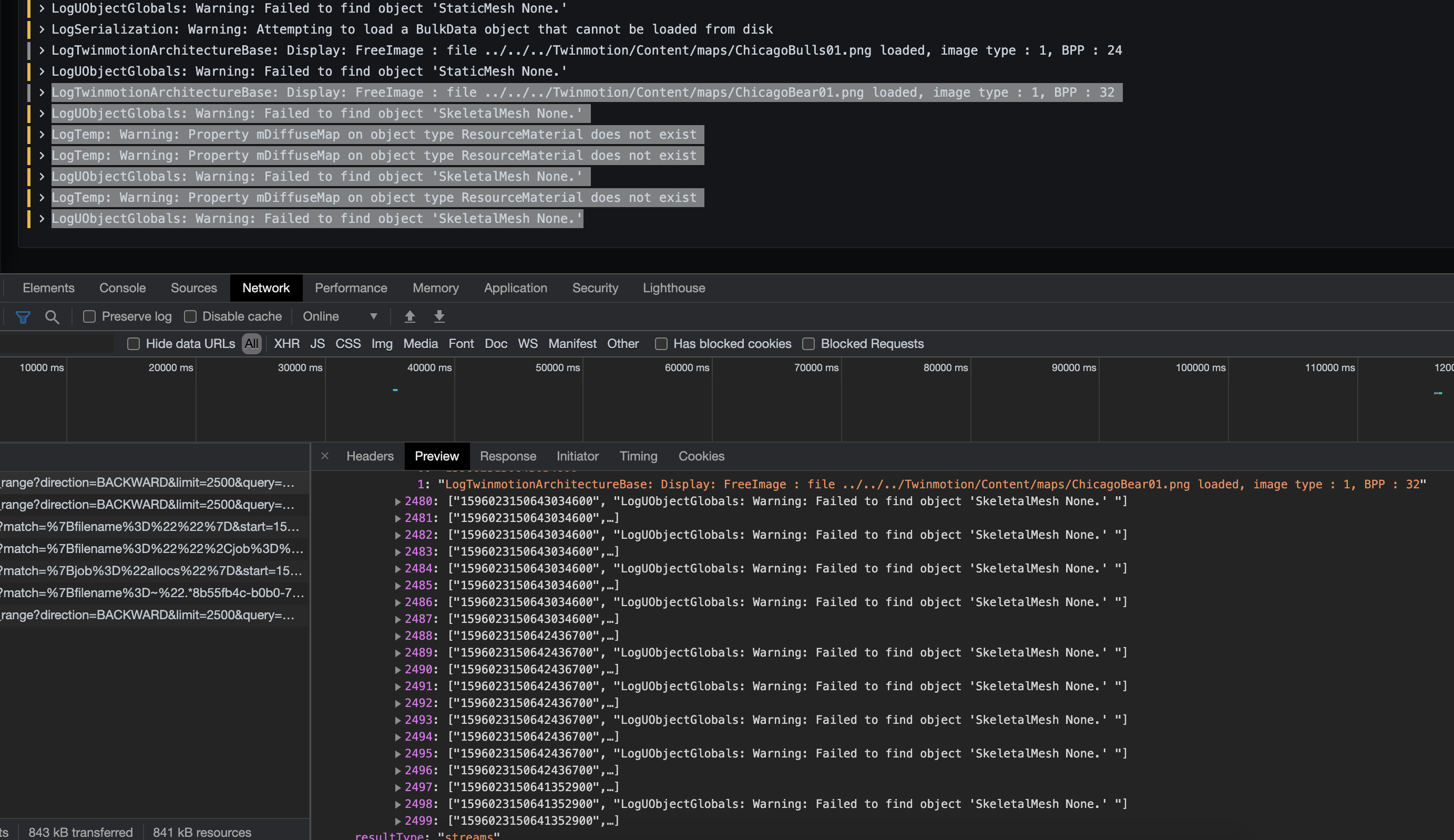This screenshot has width=1454, height=840.
Task: Show only WebSocket requests with WS filter
Action: click(x=527, y=343)
